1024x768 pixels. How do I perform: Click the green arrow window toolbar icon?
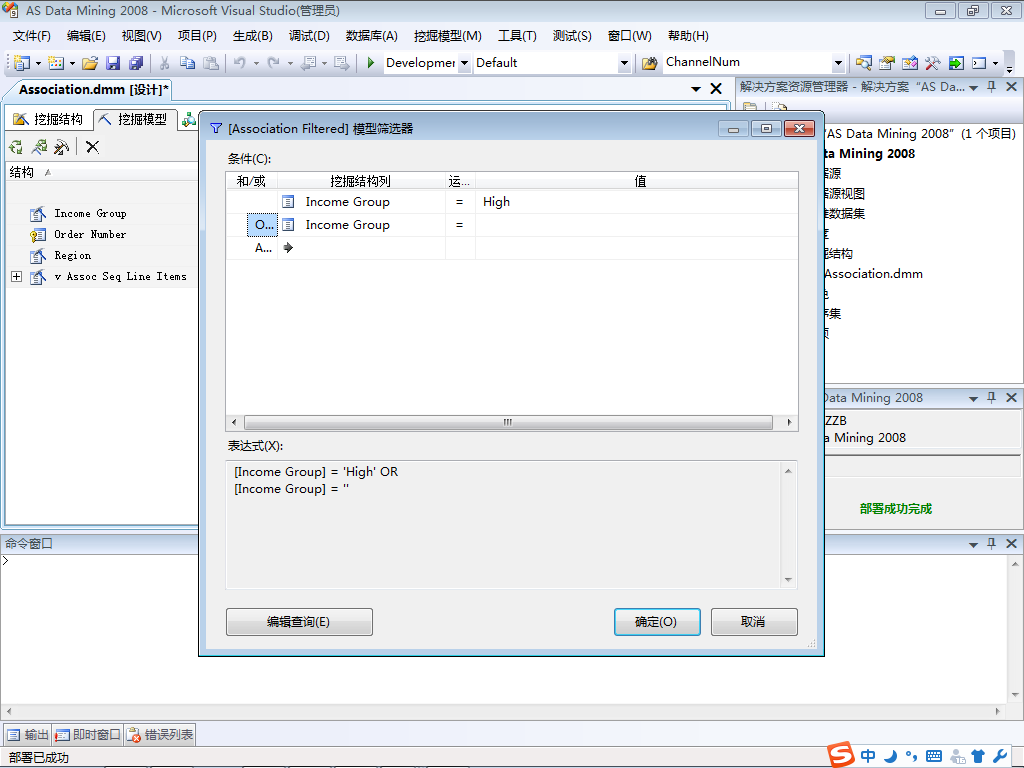pos(956,63)
